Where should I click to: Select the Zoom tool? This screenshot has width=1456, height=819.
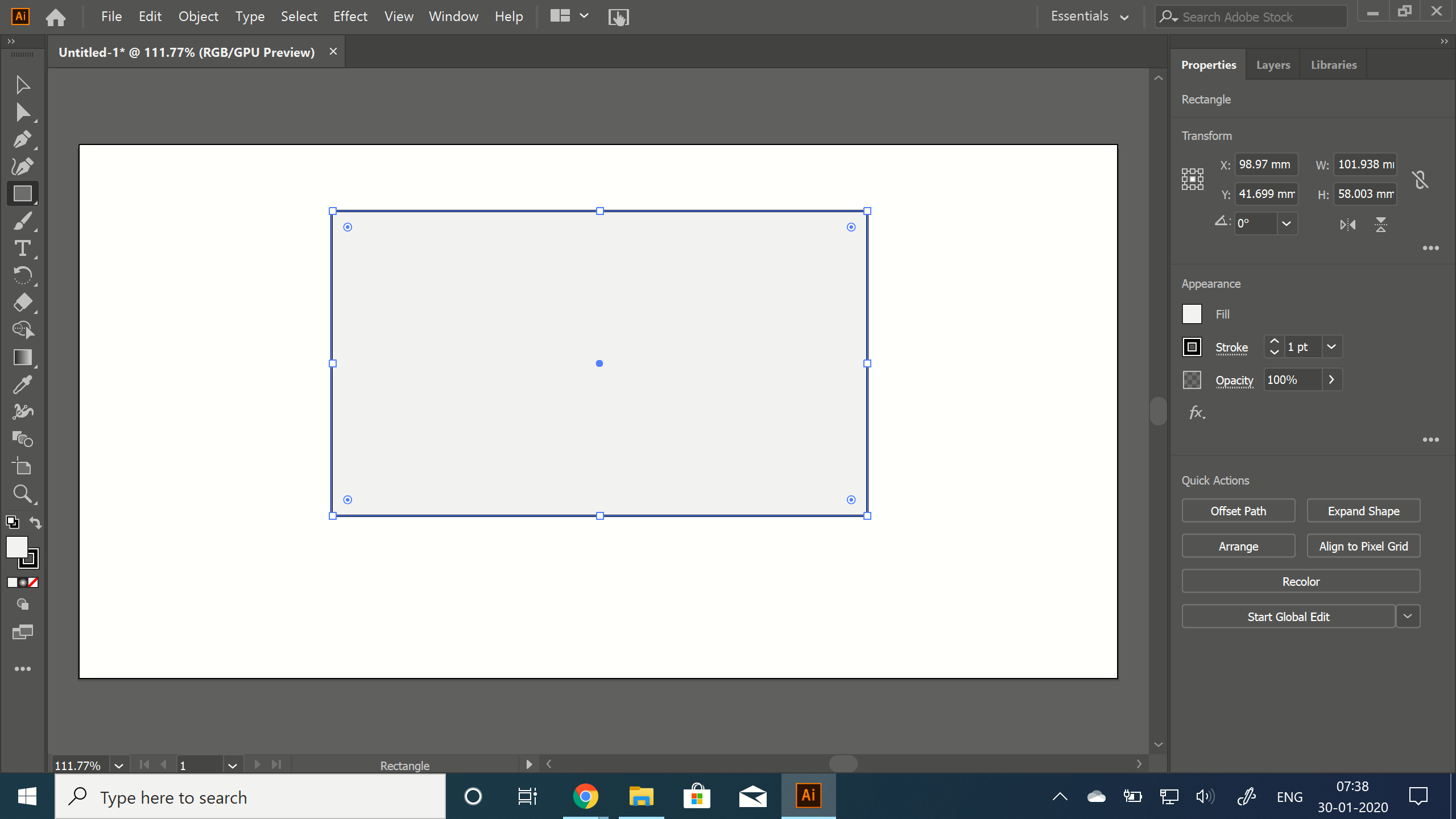tap(23, 494)
